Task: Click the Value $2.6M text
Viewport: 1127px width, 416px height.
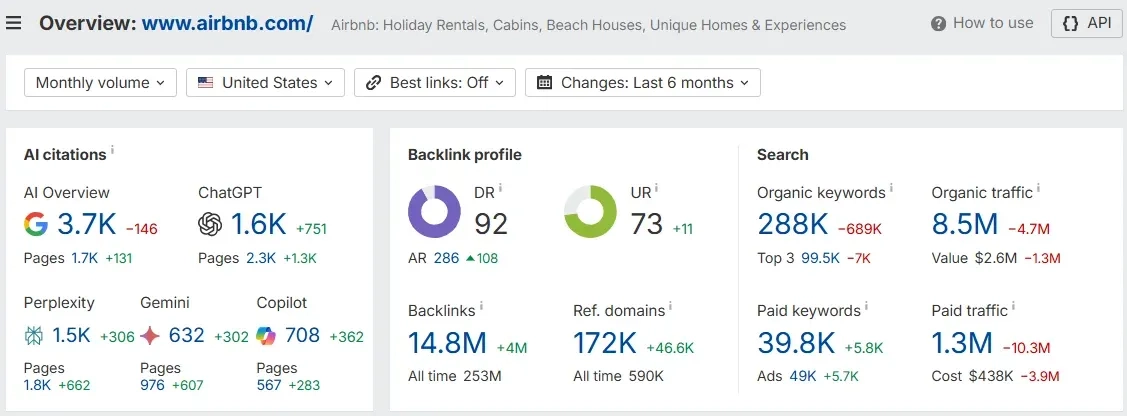Action: tap(974, 258)
